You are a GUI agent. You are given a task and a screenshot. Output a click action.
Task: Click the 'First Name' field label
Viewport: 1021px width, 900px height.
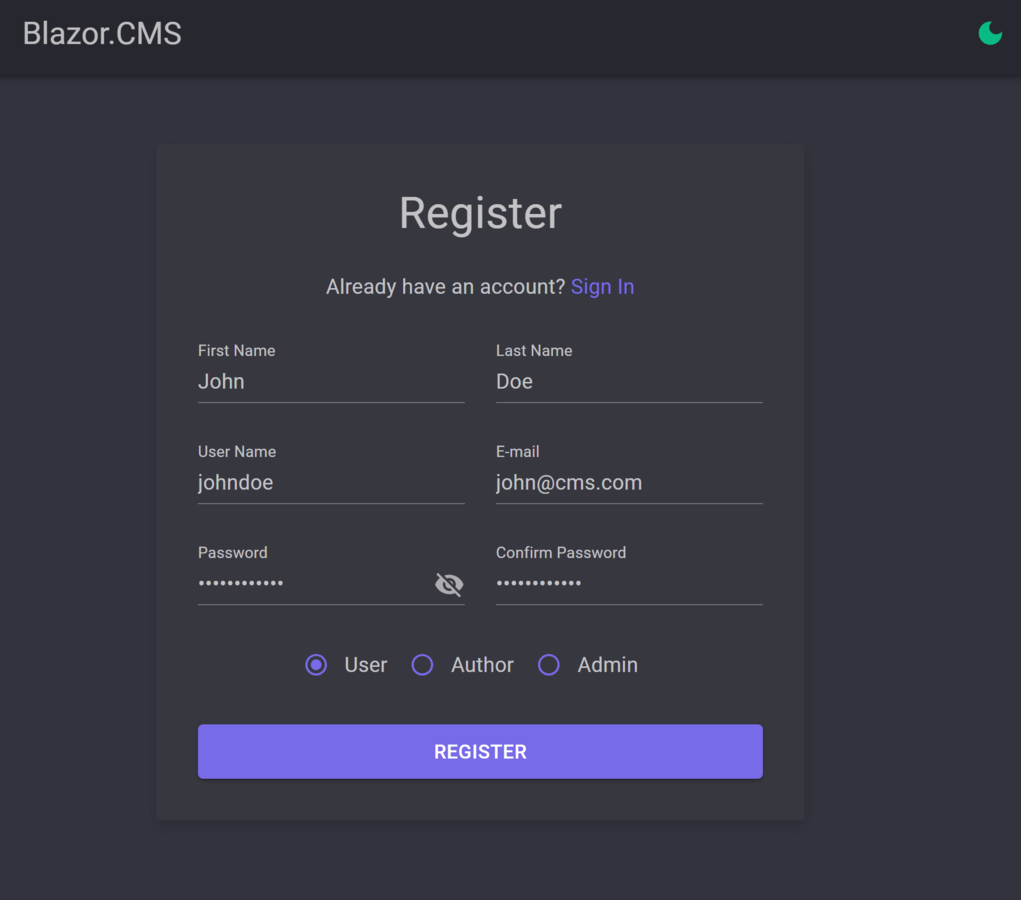coord(236,351)
